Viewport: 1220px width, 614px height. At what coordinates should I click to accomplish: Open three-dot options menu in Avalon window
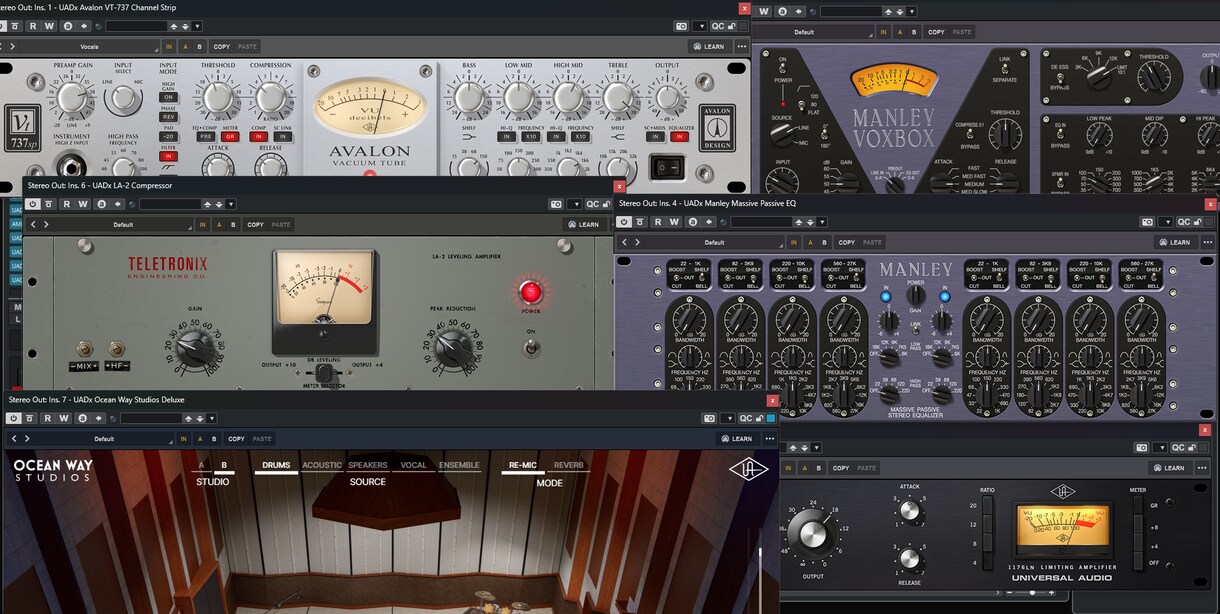(742, 46)
